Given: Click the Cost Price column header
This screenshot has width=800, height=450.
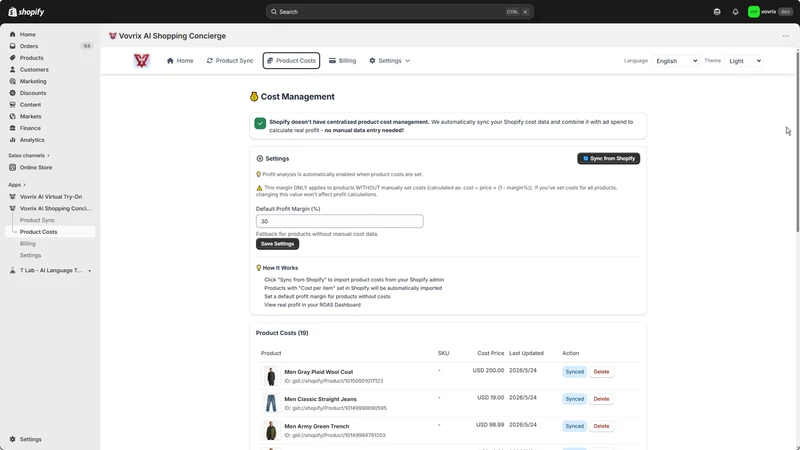Looking at the screenshot, I should pyautogui.click(x=490, y=353).
